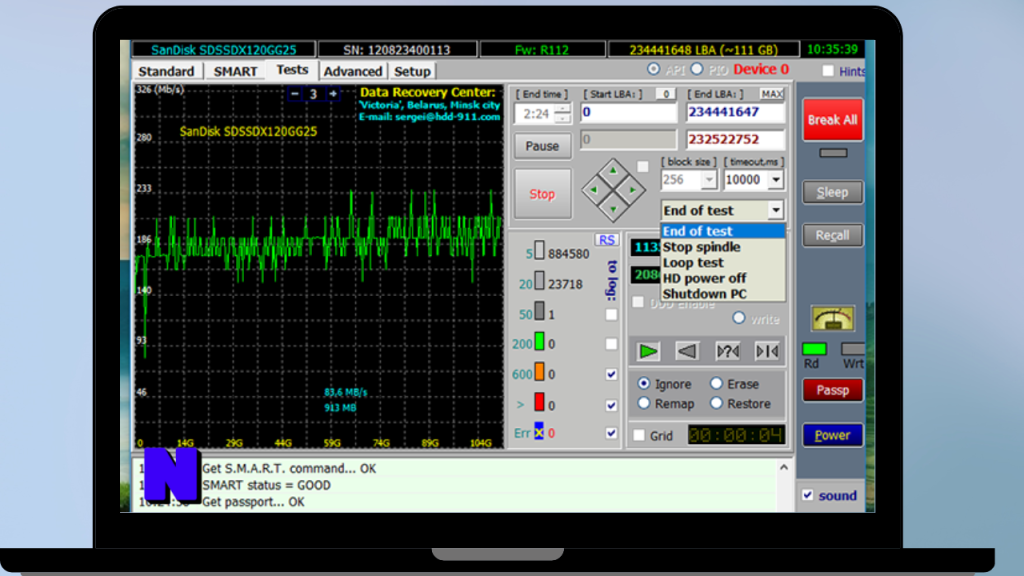Click the right arrow on the navigation diamond
Image resolution: width=1024 pixels, height=576 pixels.
632,190
